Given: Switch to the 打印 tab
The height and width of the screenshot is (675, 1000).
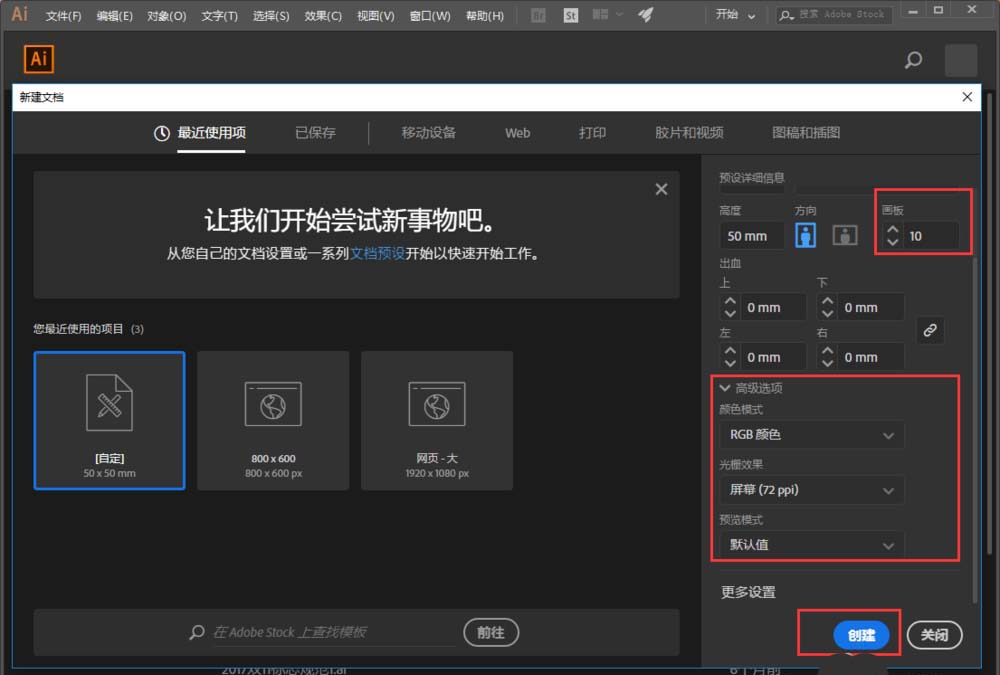Looking at the screenshot, I should pos(591,132).
